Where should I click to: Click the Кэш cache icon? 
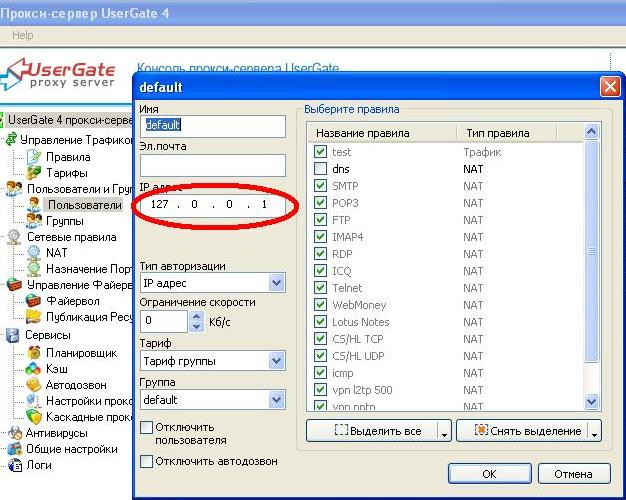[x=34, y=369]
